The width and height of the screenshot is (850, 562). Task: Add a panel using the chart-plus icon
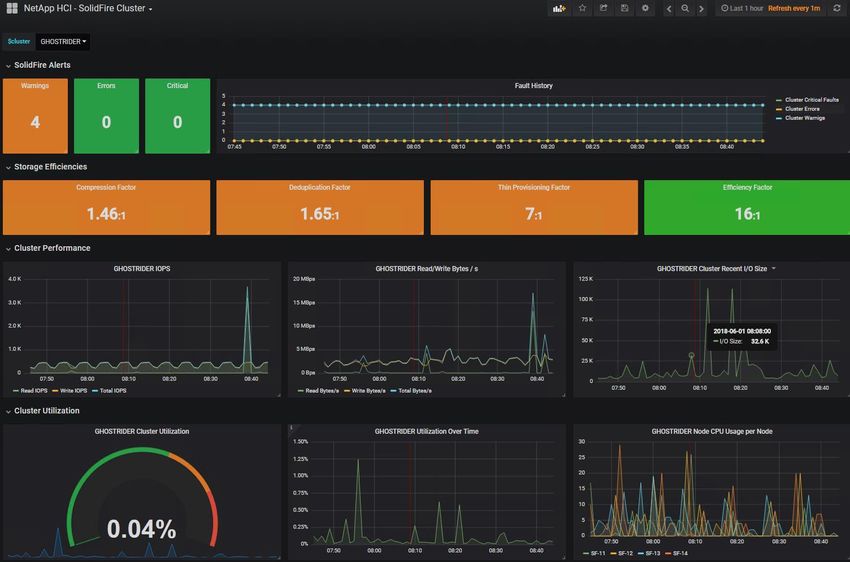(x=559, y=8)
